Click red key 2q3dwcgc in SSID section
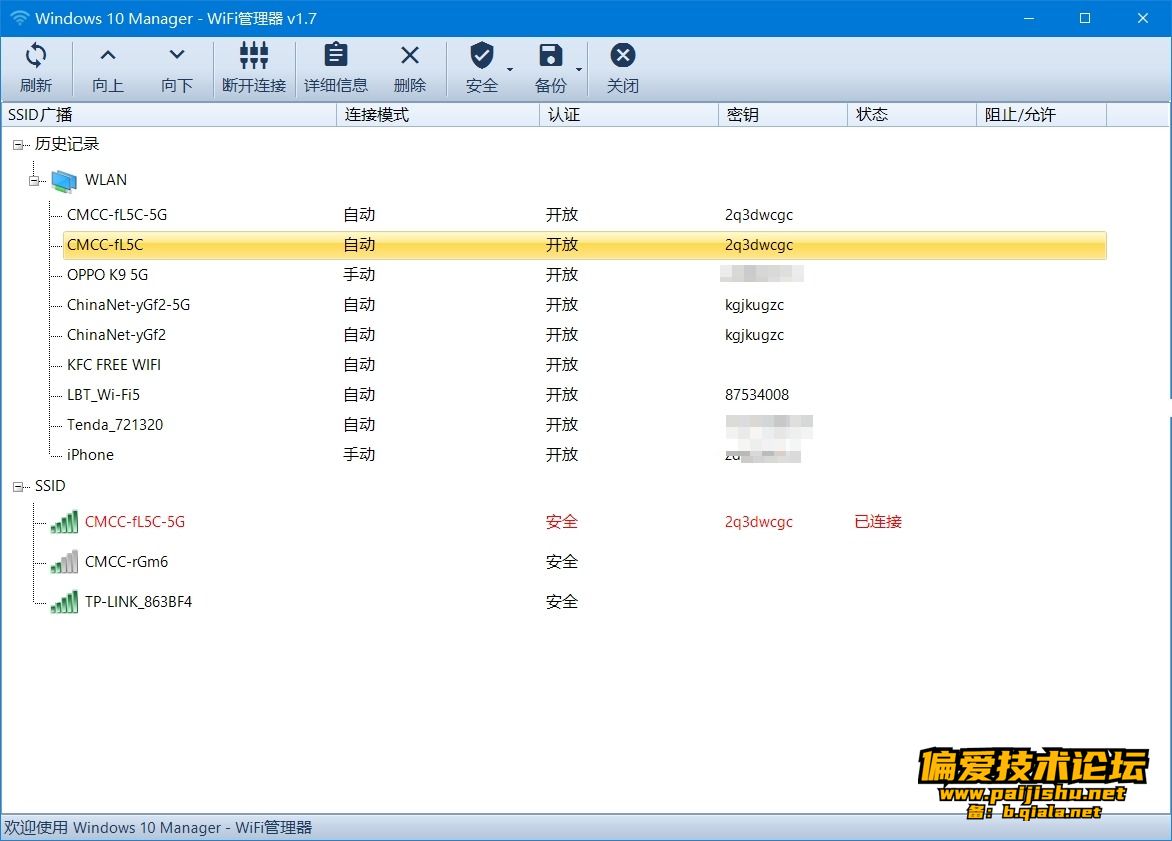 pyautogui.click(x=759, y=522)
